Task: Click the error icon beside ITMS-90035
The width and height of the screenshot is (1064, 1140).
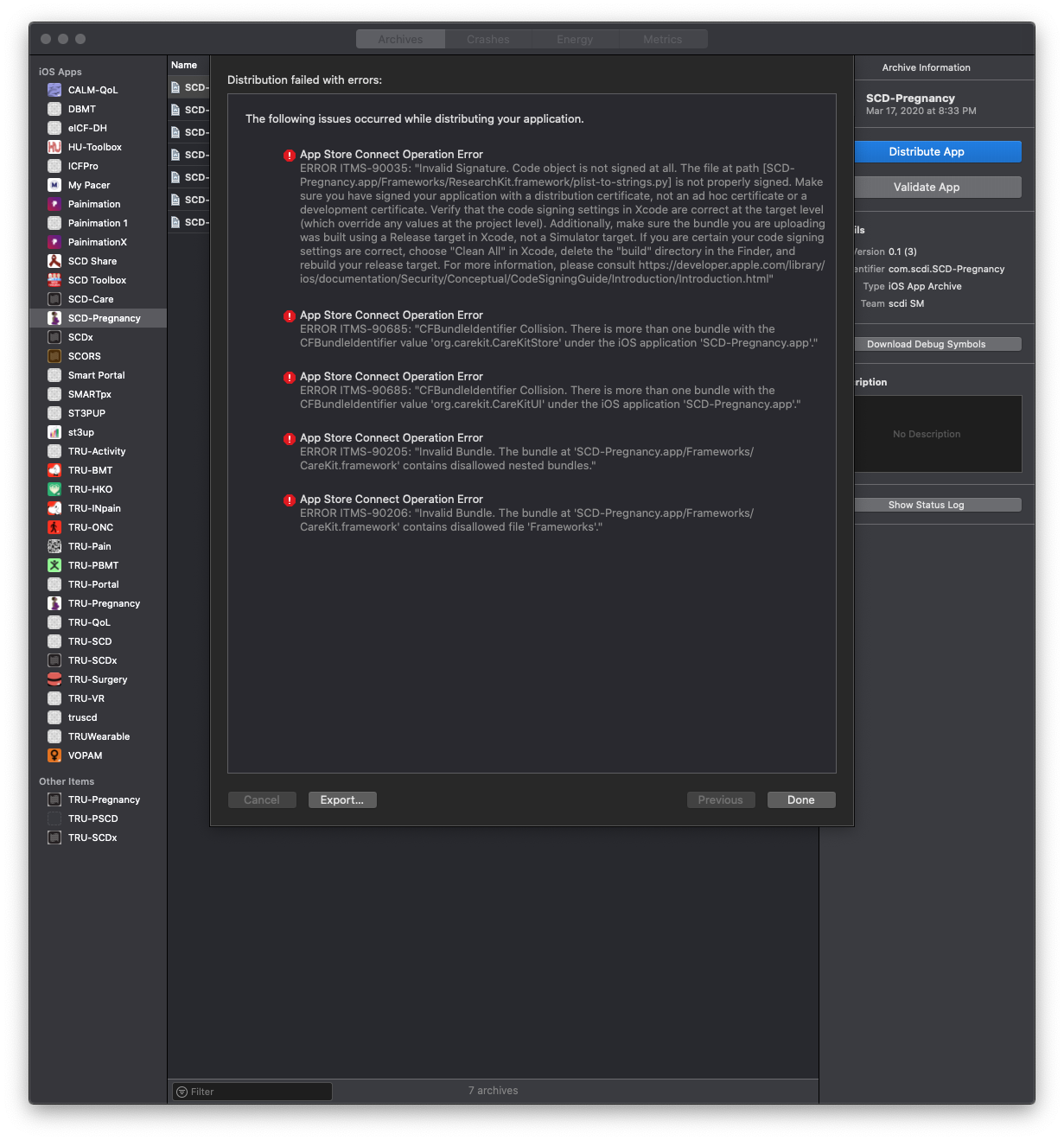Action: click(289, 156)
